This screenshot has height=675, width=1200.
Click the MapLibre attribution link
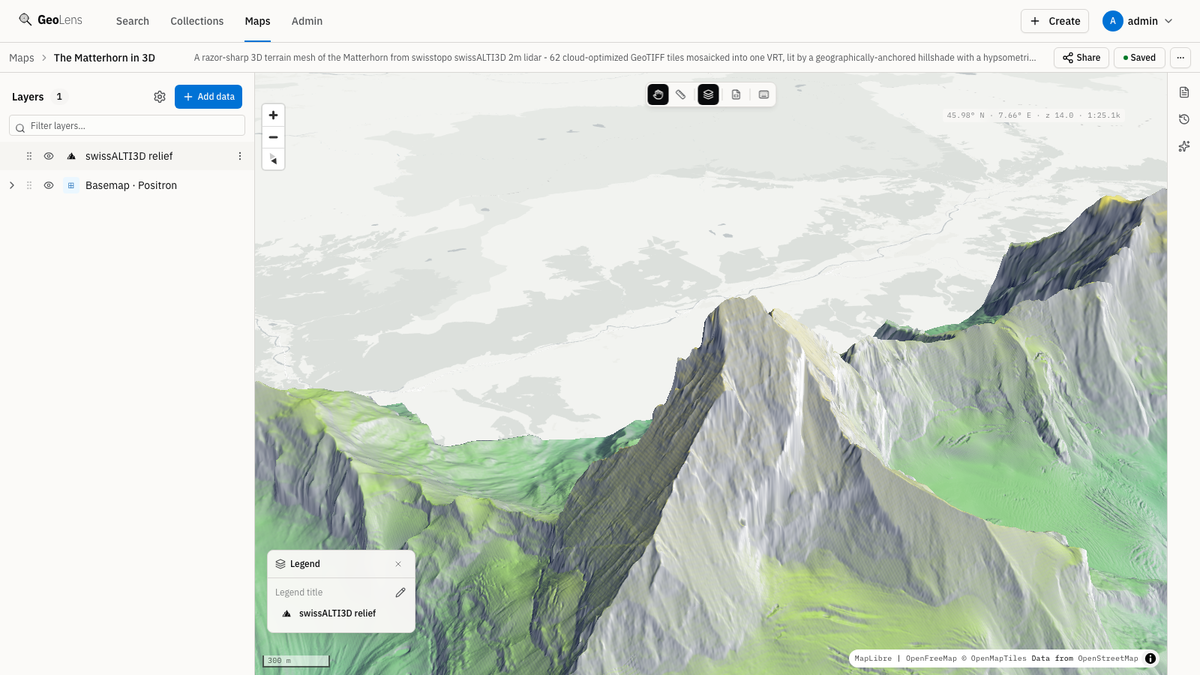[874, 658]
